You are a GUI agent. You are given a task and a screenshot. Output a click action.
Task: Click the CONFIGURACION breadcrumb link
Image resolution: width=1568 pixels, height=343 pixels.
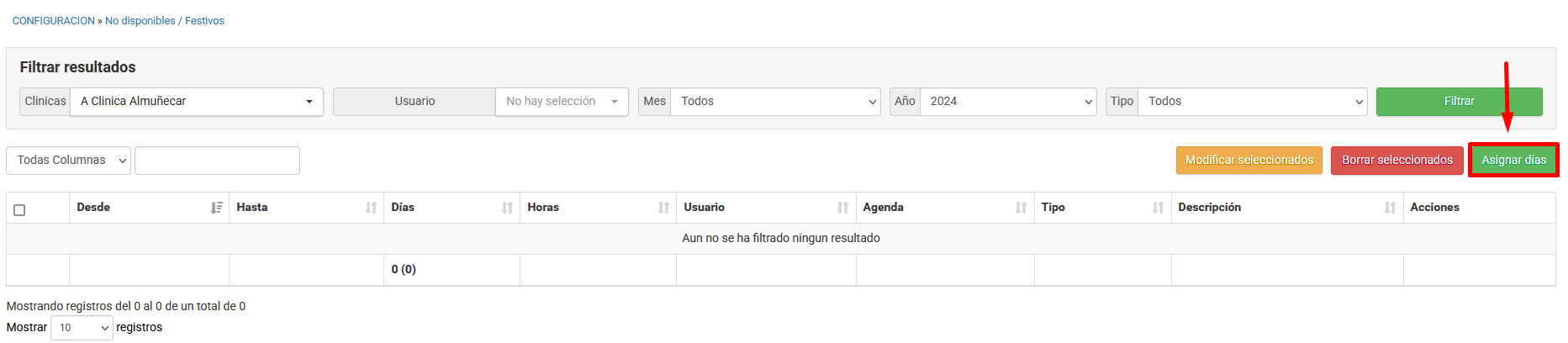(53, 21)
